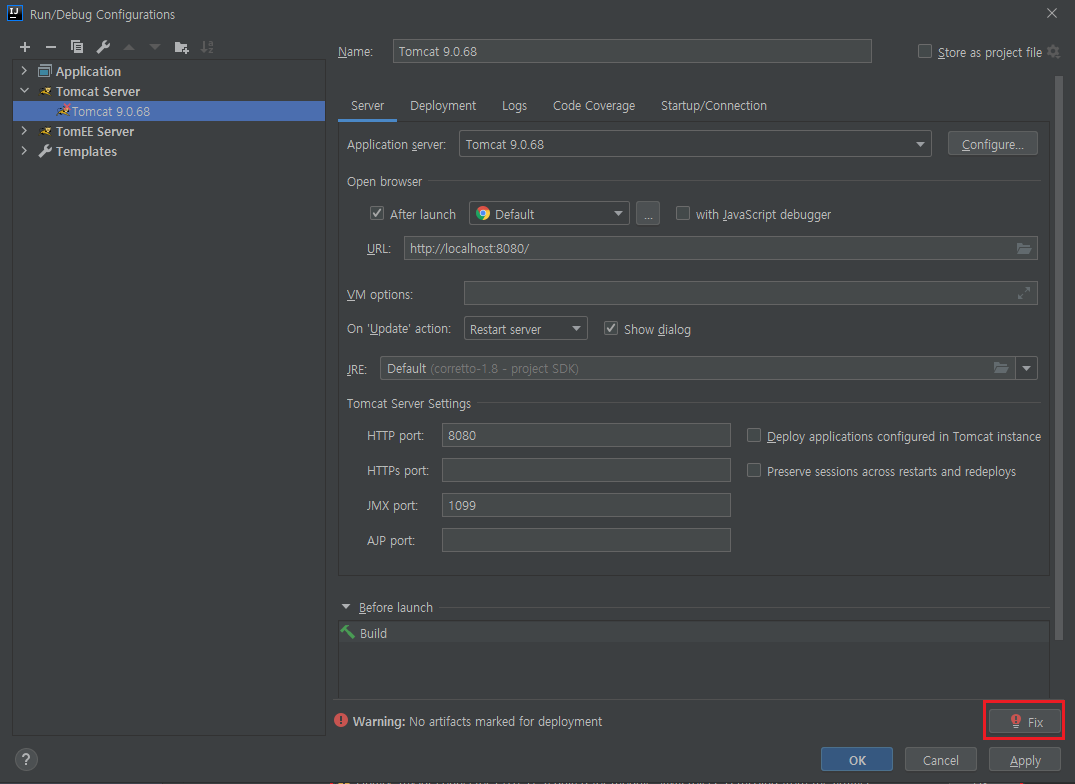Remove the selected configuration with minus icon
1075x784 pixels.
pyautogui.click(x=51, y=47)
